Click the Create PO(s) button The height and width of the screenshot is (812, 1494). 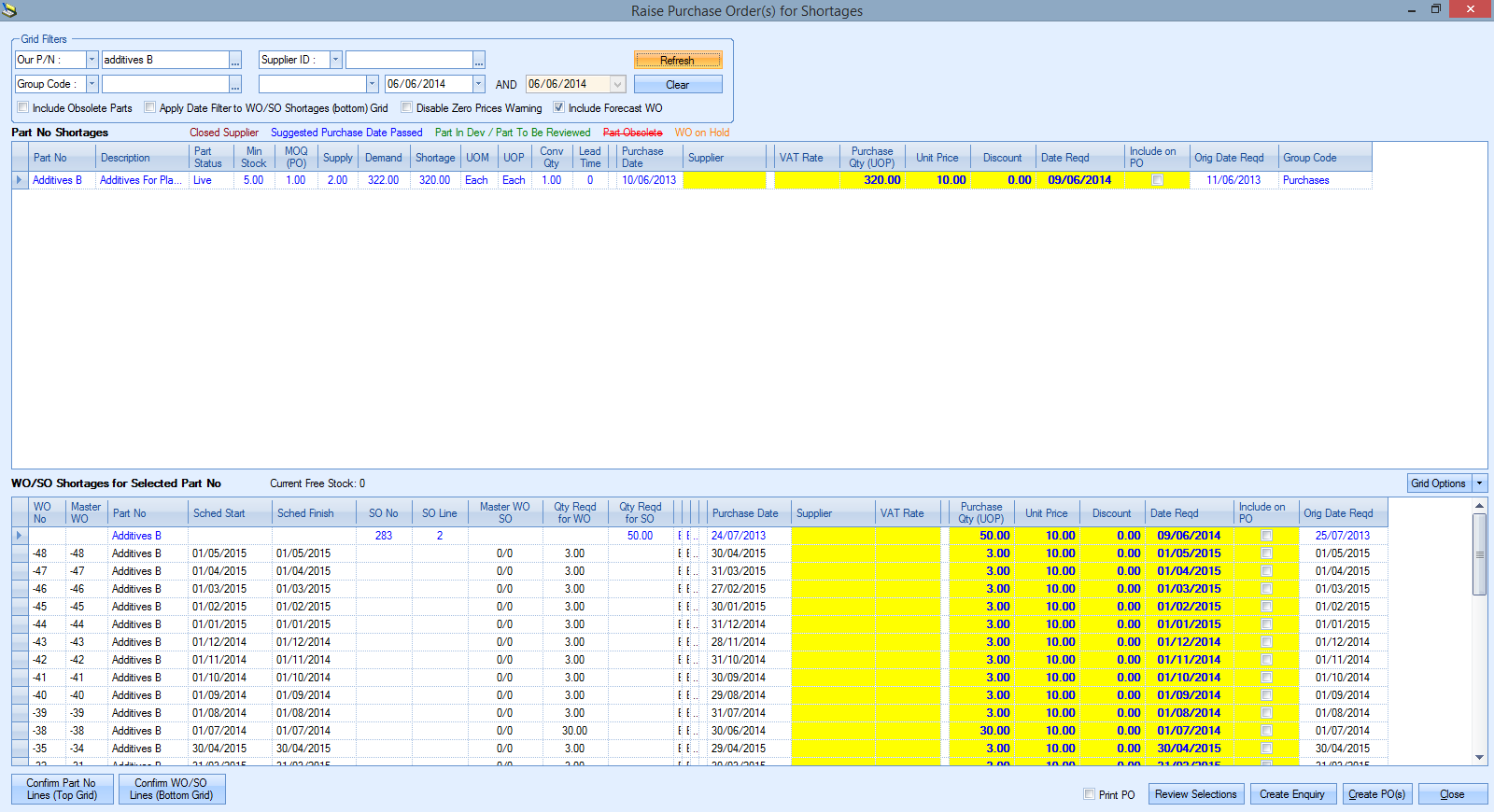(1376, 794)
